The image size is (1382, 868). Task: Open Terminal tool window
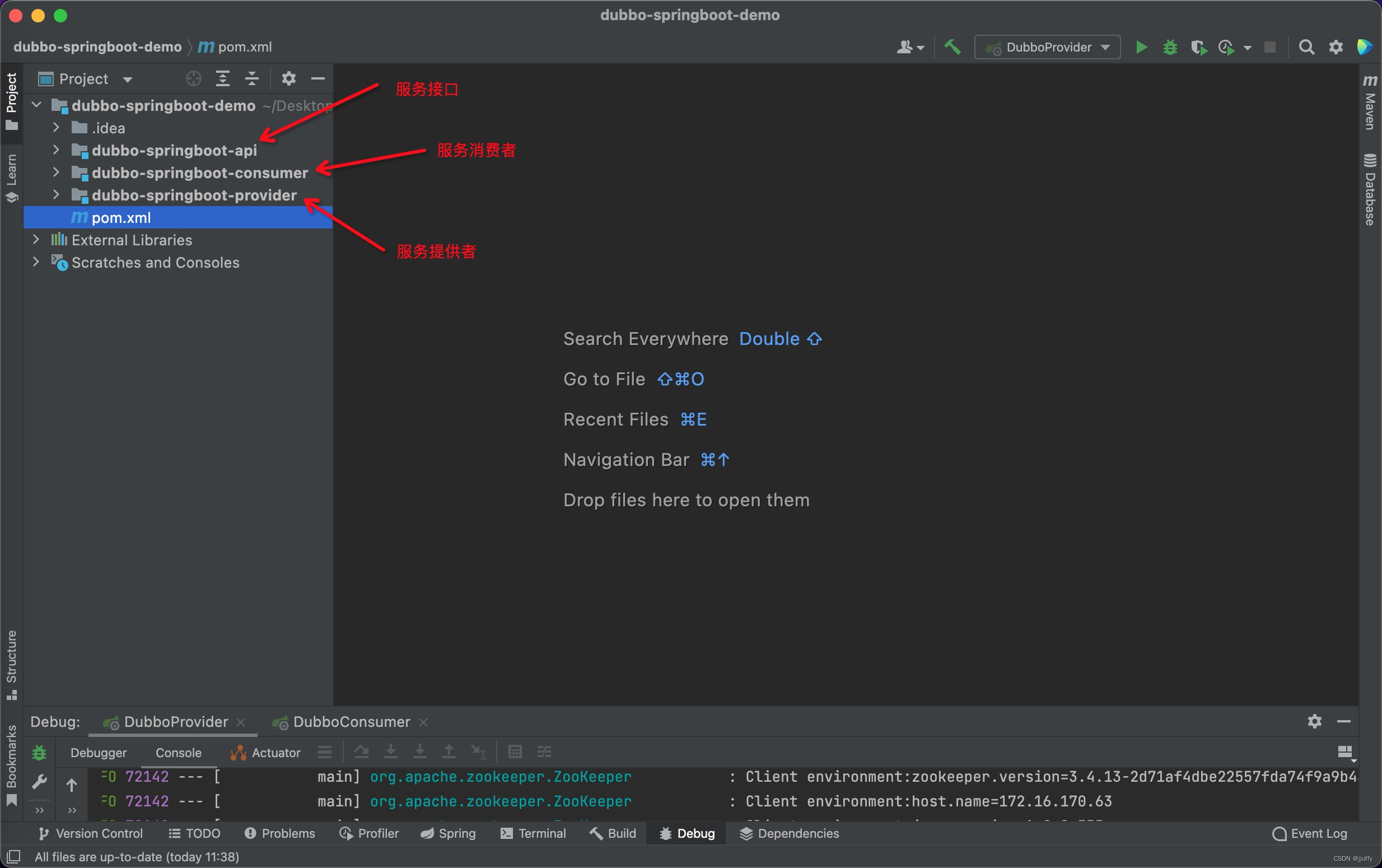pyautogui.click(x=533, y=833)
